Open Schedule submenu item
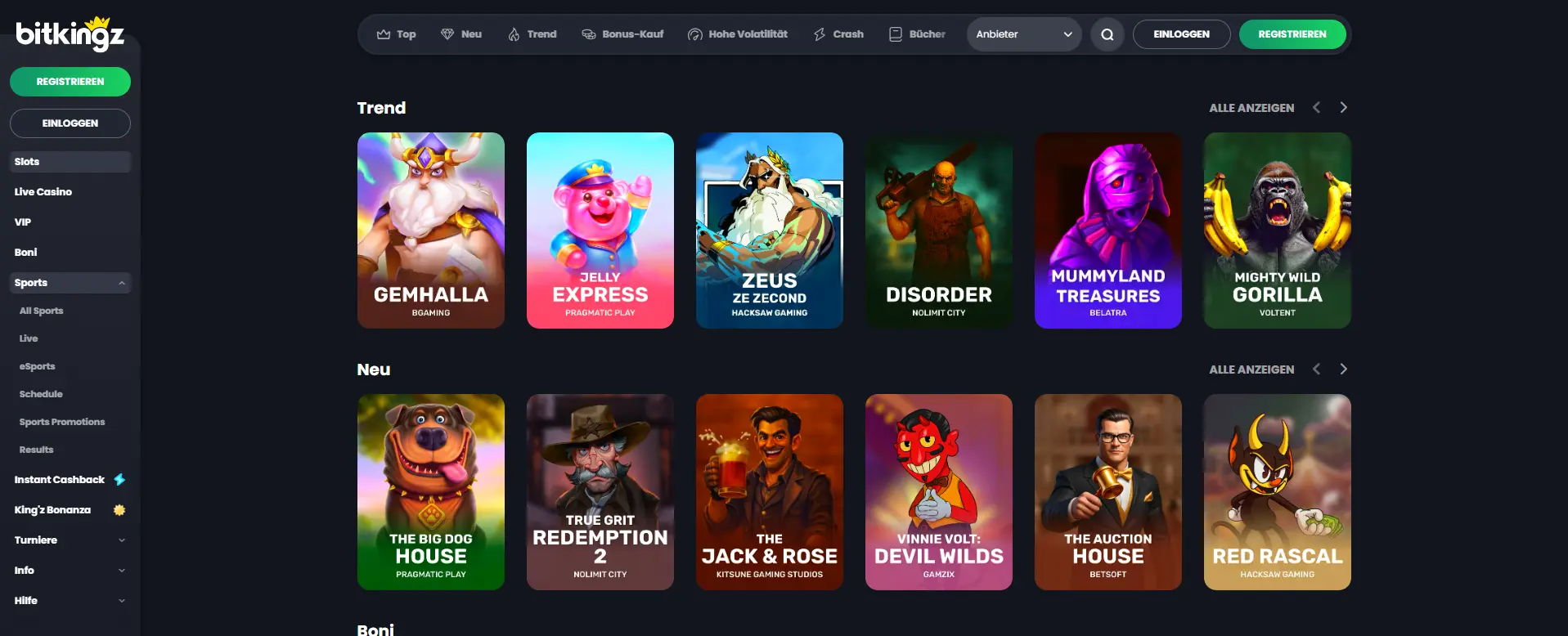 (41, 394)
